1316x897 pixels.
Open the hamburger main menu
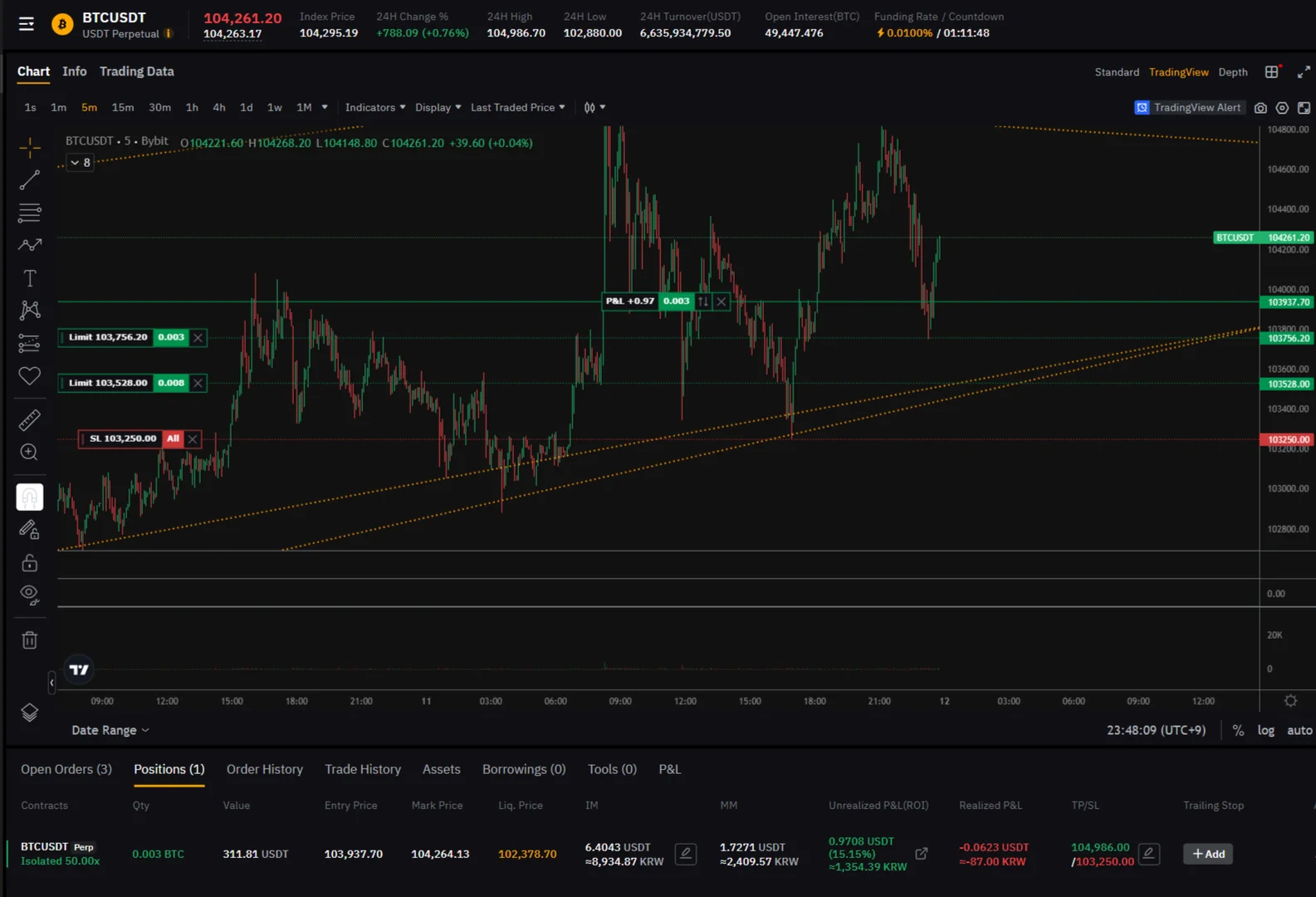click(27, 24)
